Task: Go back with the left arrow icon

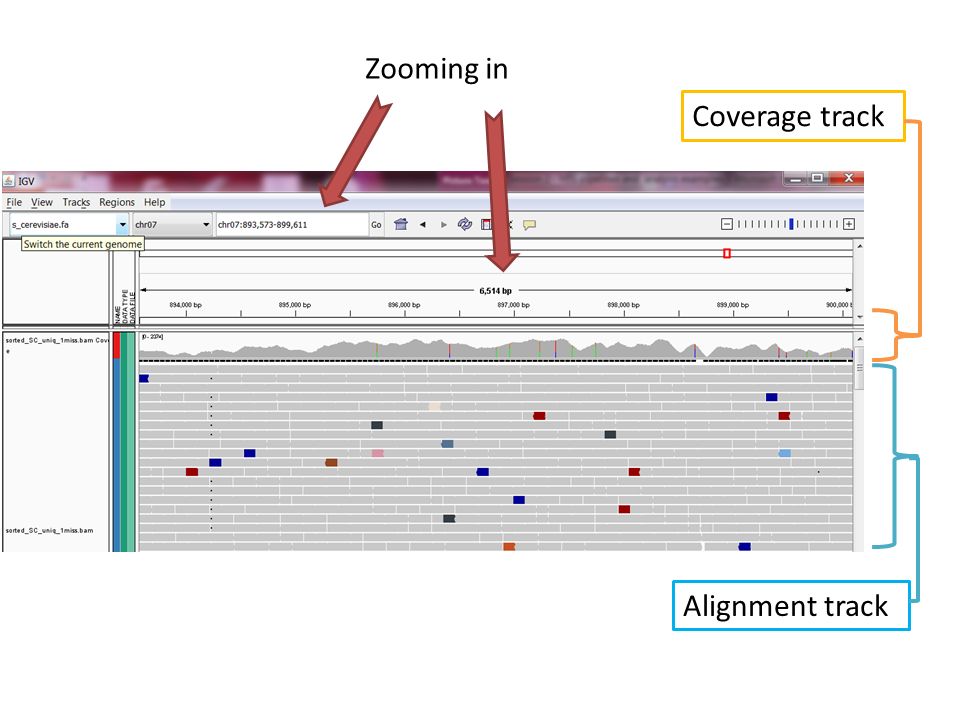Action: (422, 225)
